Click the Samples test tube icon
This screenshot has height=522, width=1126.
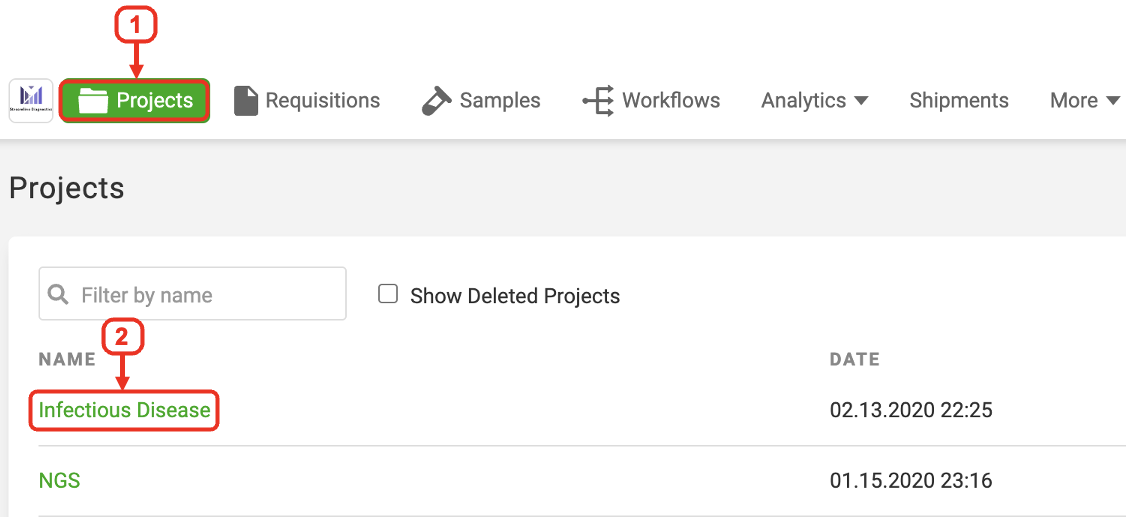(436, 100)
